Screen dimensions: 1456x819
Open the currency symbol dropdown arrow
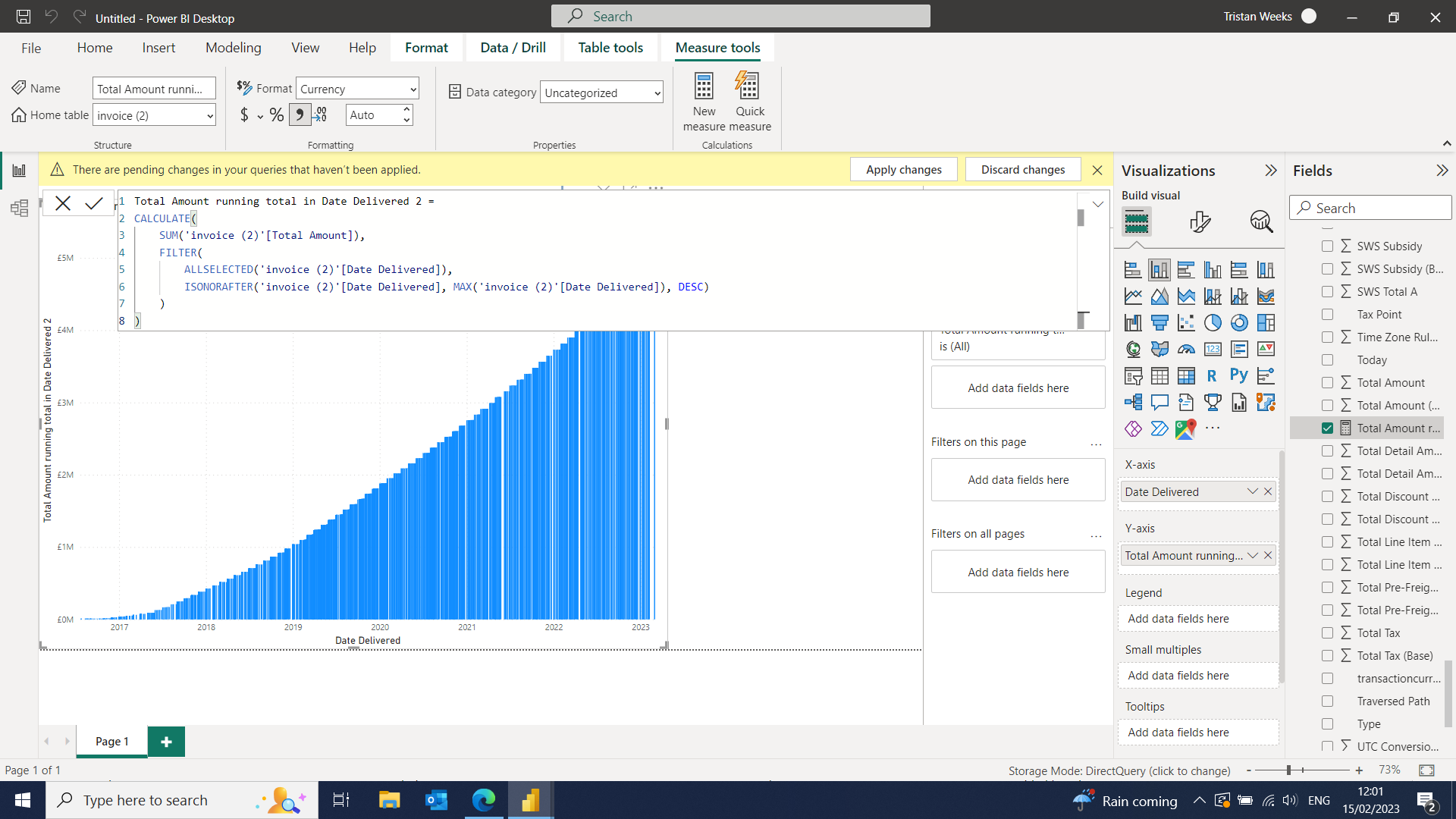coord(260,116)
